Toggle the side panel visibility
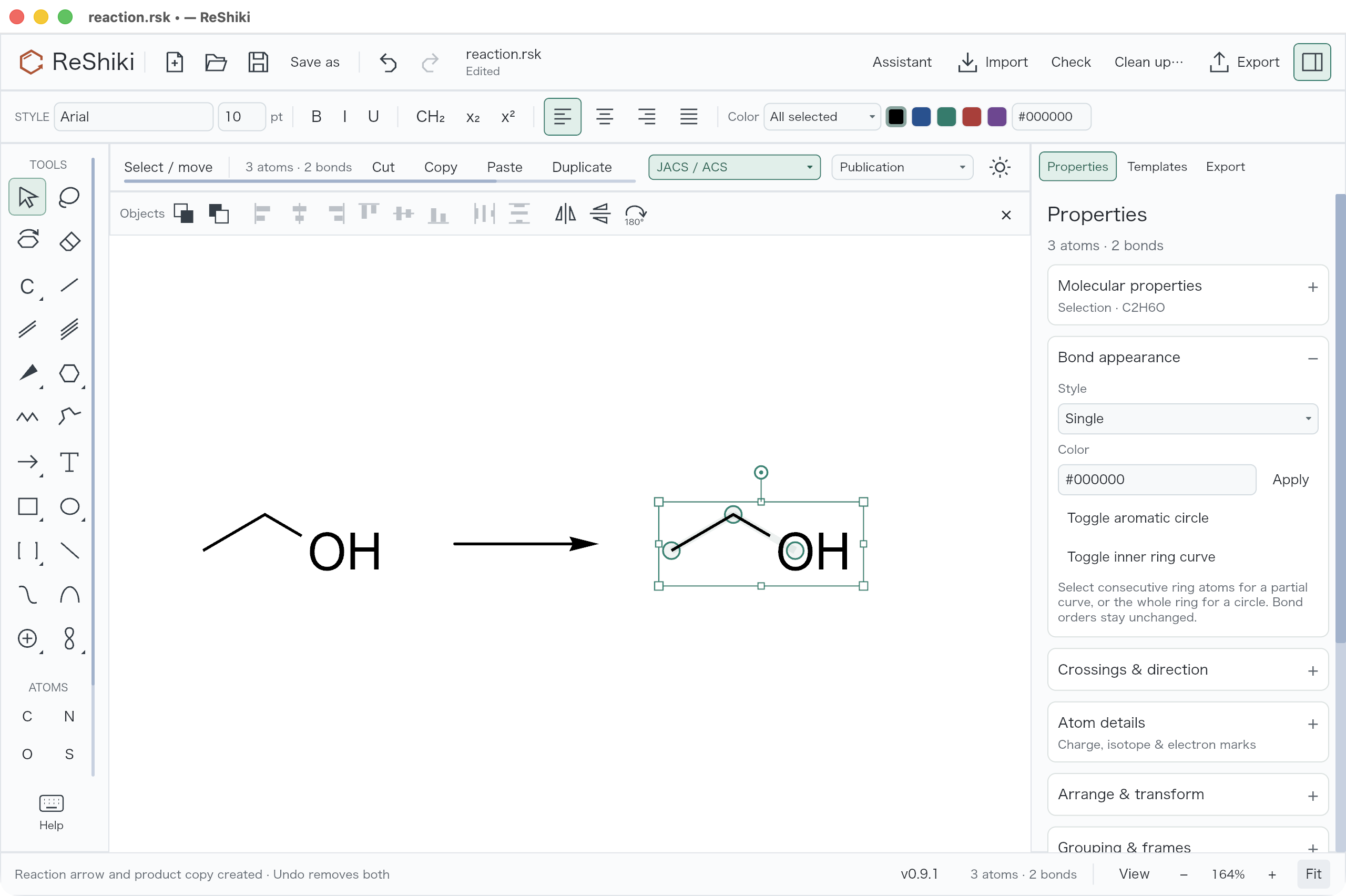Image resolution: width=1346 pixels, height=896 pixels. click(x=1312, y=62)
